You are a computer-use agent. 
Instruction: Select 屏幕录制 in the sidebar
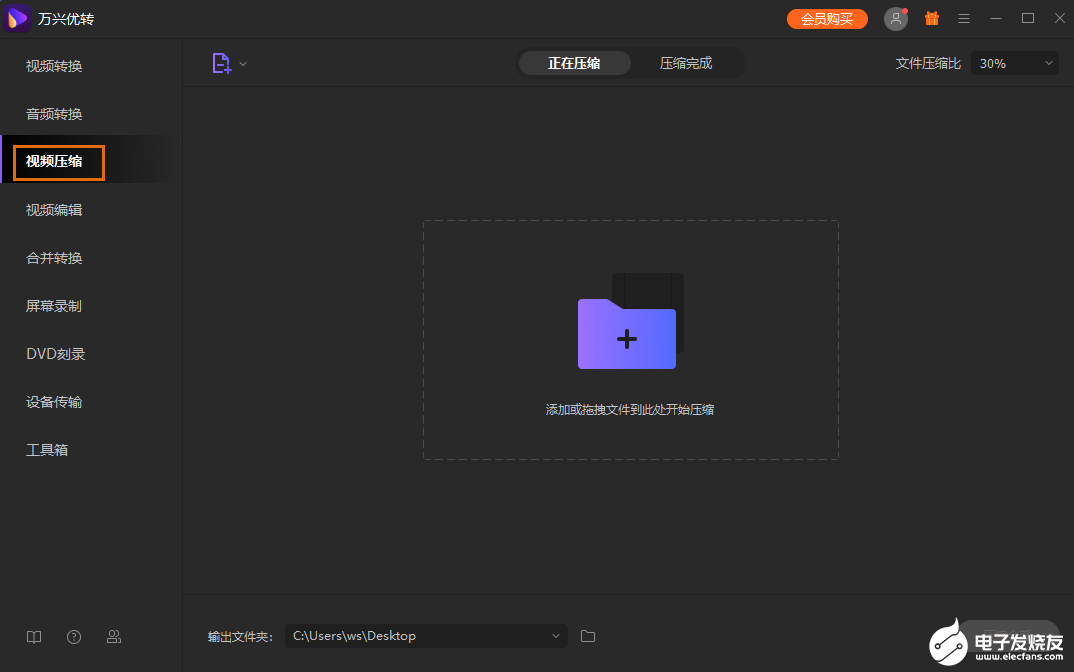(54, 306)
